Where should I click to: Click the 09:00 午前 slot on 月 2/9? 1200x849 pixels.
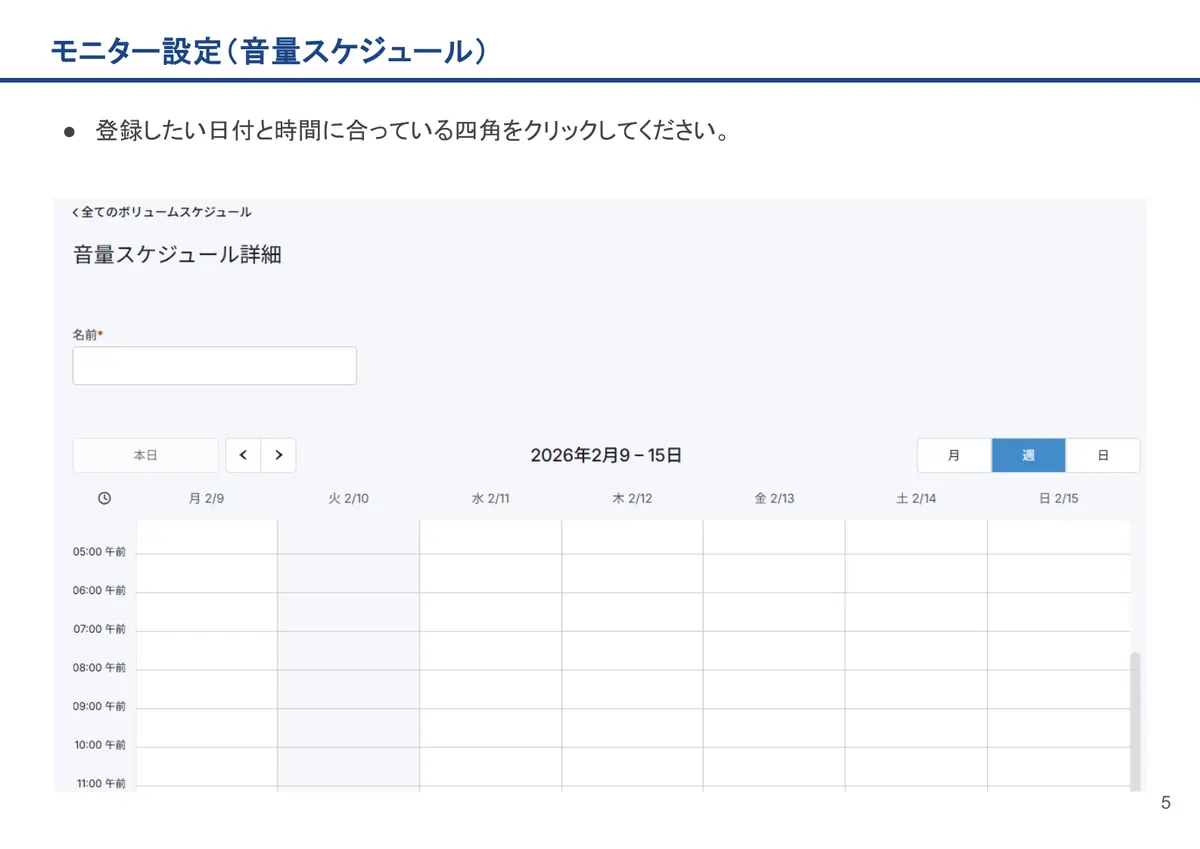[x=207, y=728]
